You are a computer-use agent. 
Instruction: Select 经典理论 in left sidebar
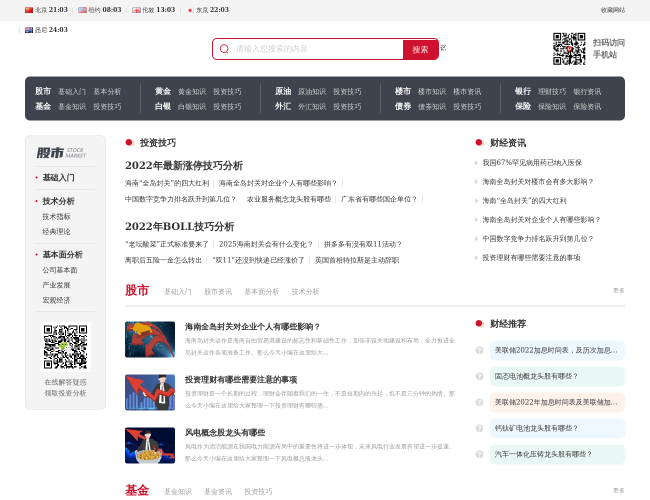(56, 231)
